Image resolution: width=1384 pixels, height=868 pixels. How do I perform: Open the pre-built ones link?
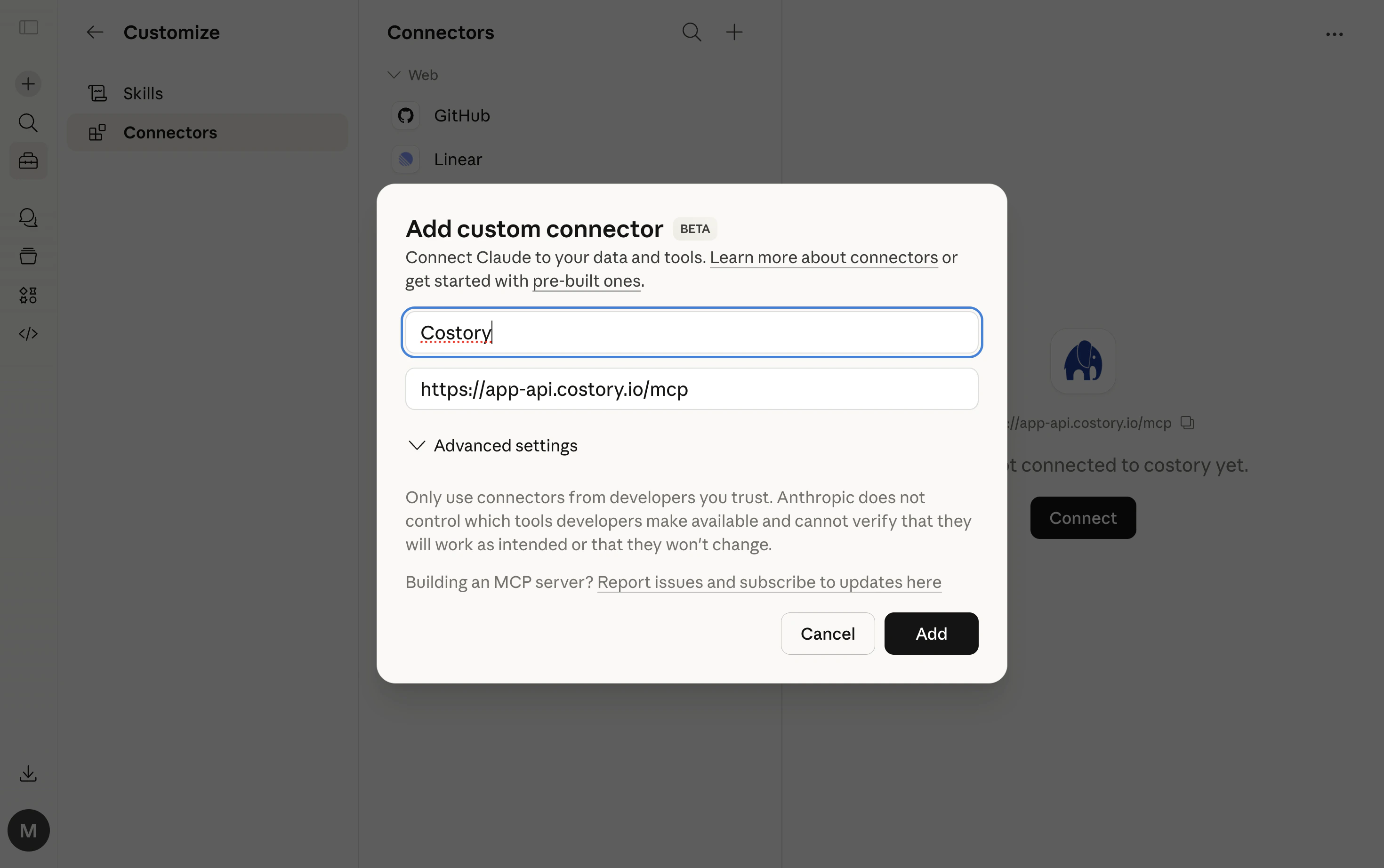(586, 281)
